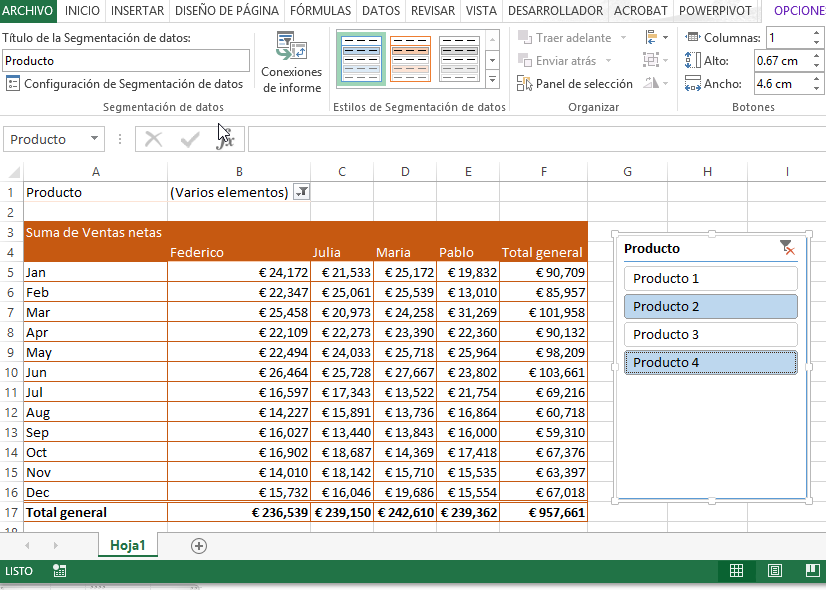Open the filter on Varios elementos in B1
The width and height of the screenshot is (826, 590).
(x=301, y=191)
